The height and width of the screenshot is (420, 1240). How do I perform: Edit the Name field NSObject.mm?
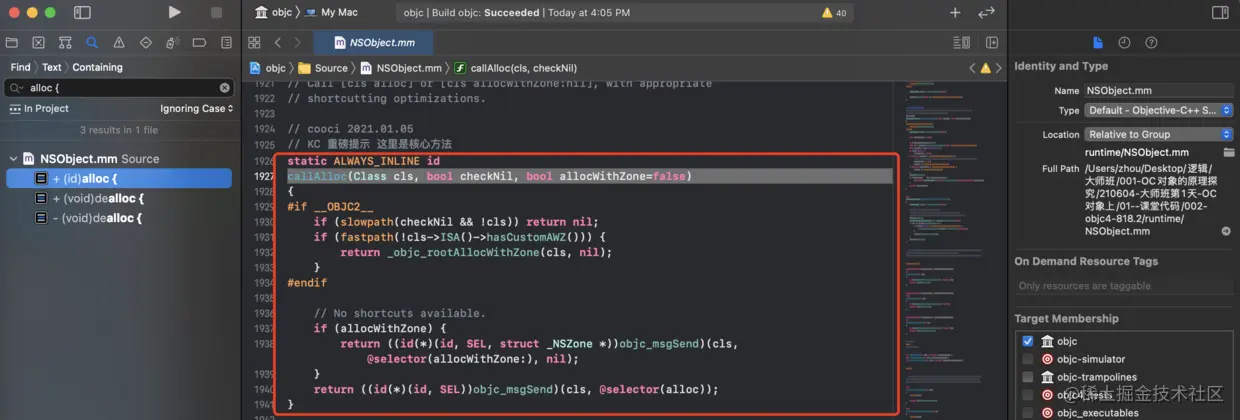1157,90
